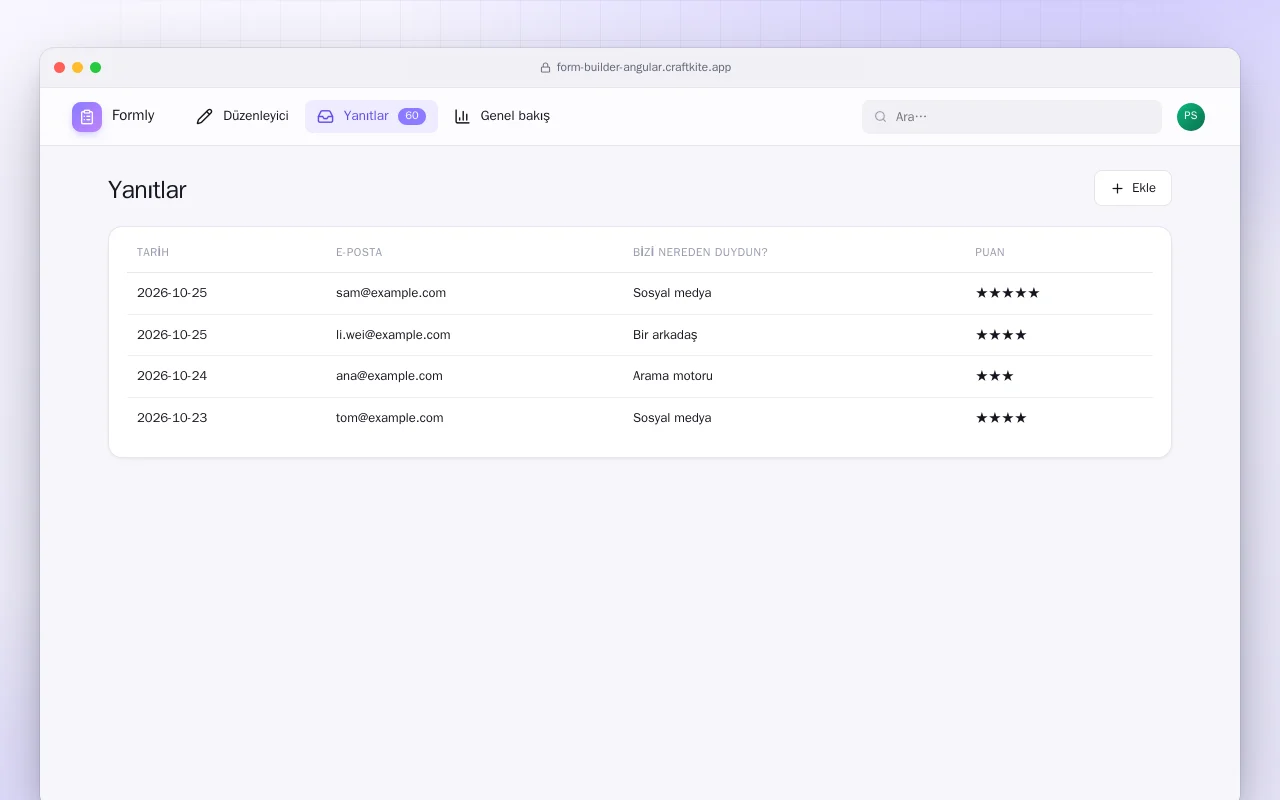The height and width of the screenshot is (800, 1280).
Task: Click the 2026-10-24 date cell
Action: pos(172,376)
